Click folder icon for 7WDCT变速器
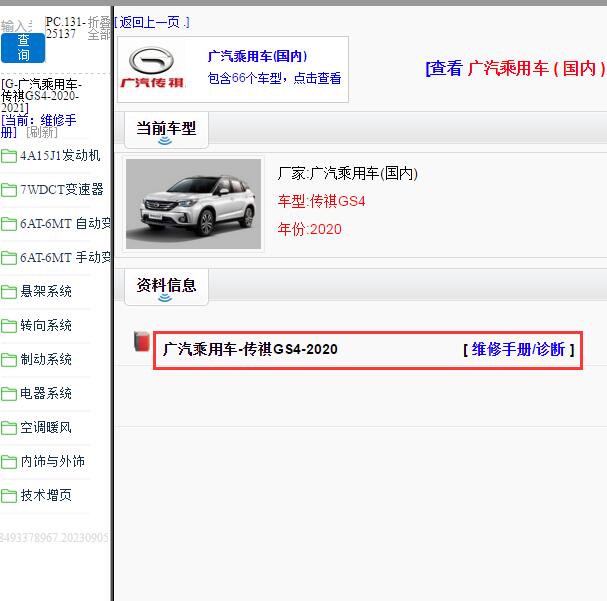Image resolution: width=607 pixels, height=601 pixels. 9,190
